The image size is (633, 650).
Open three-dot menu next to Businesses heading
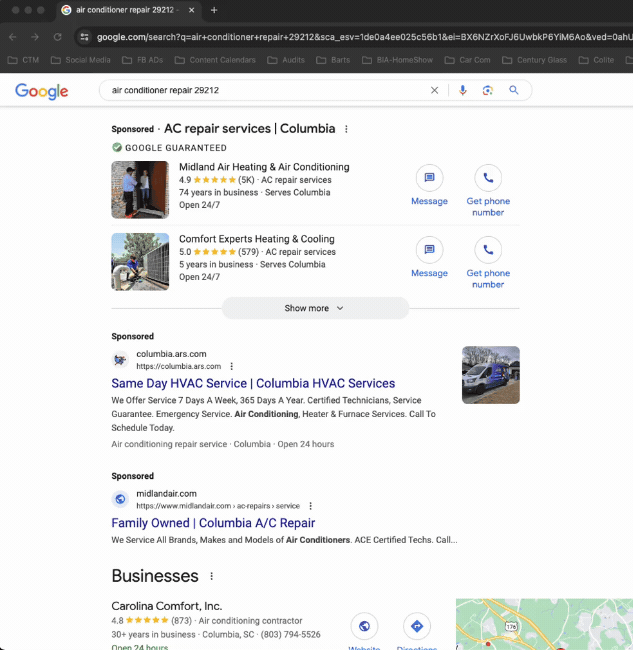[x=211, y=576]
